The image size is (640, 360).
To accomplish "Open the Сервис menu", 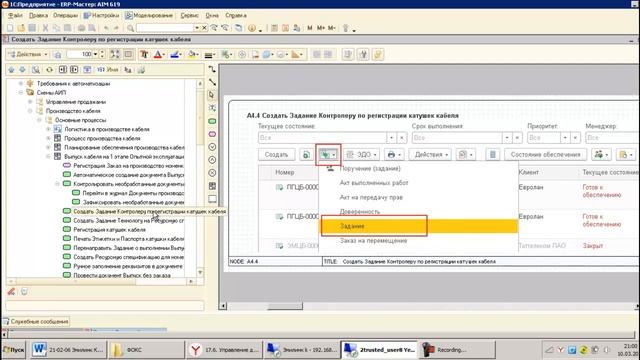I will point(189,16).
